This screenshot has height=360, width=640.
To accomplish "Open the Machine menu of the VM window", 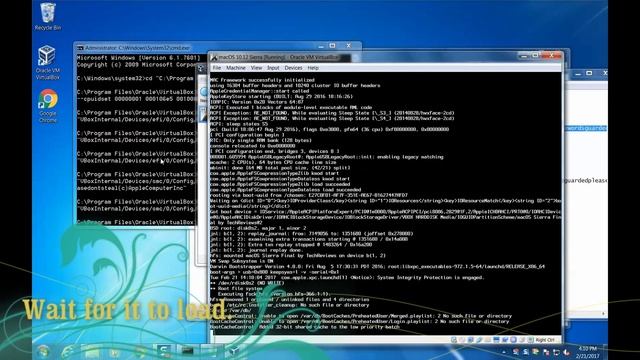I will [x=236, y=68].
